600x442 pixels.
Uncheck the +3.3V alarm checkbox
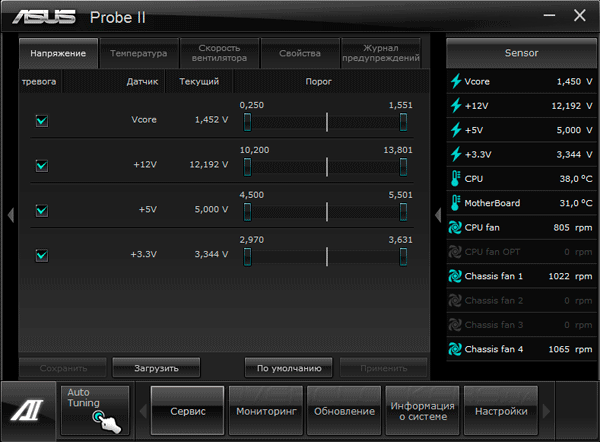[42, 255]
